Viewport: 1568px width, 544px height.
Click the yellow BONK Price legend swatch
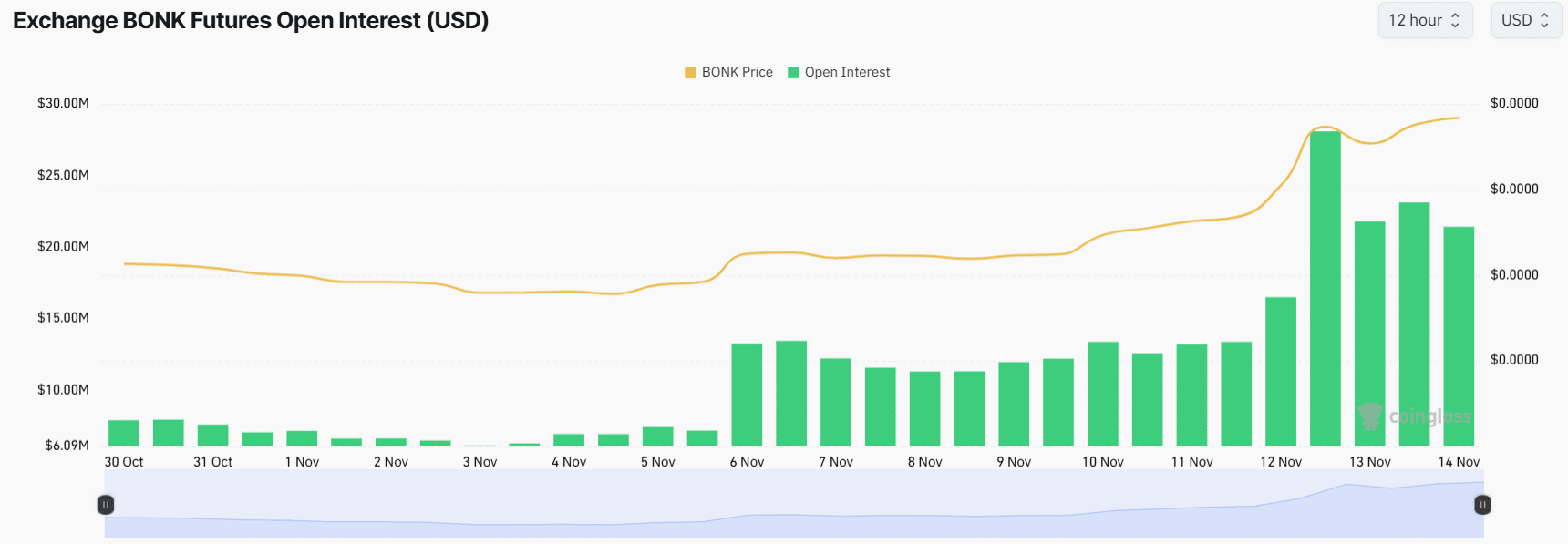point(690,72)
